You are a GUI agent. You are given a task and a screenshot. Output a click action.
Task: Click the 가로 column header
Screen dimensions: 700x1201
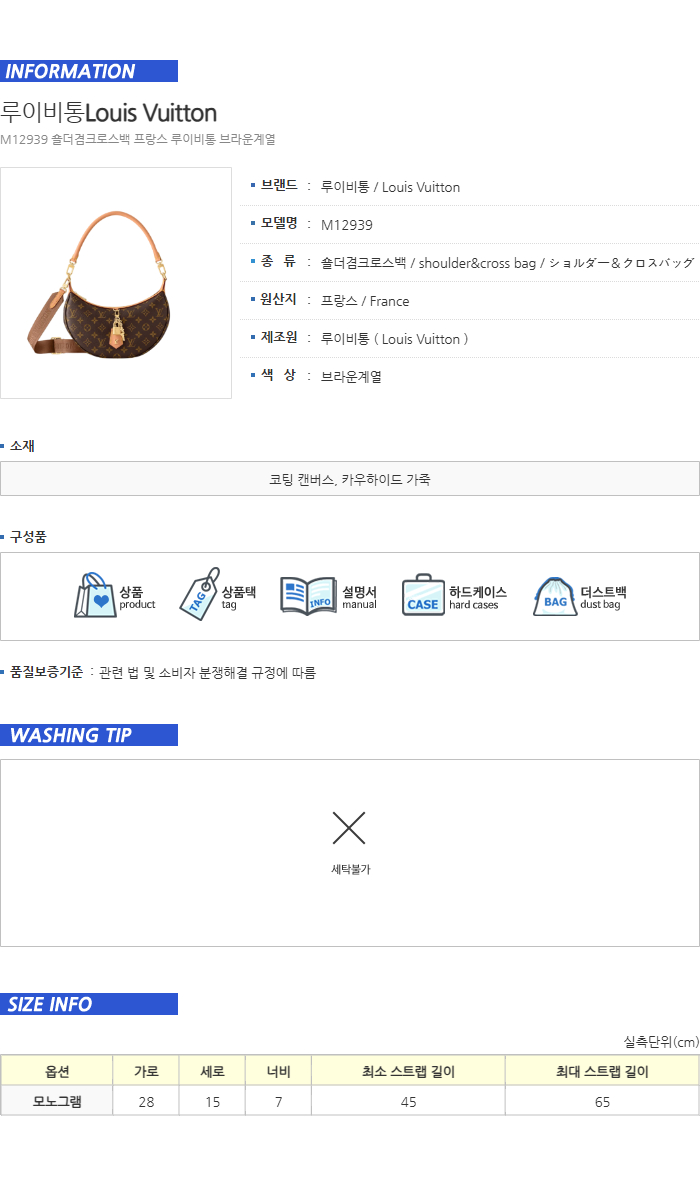[x=146, y=1071]
